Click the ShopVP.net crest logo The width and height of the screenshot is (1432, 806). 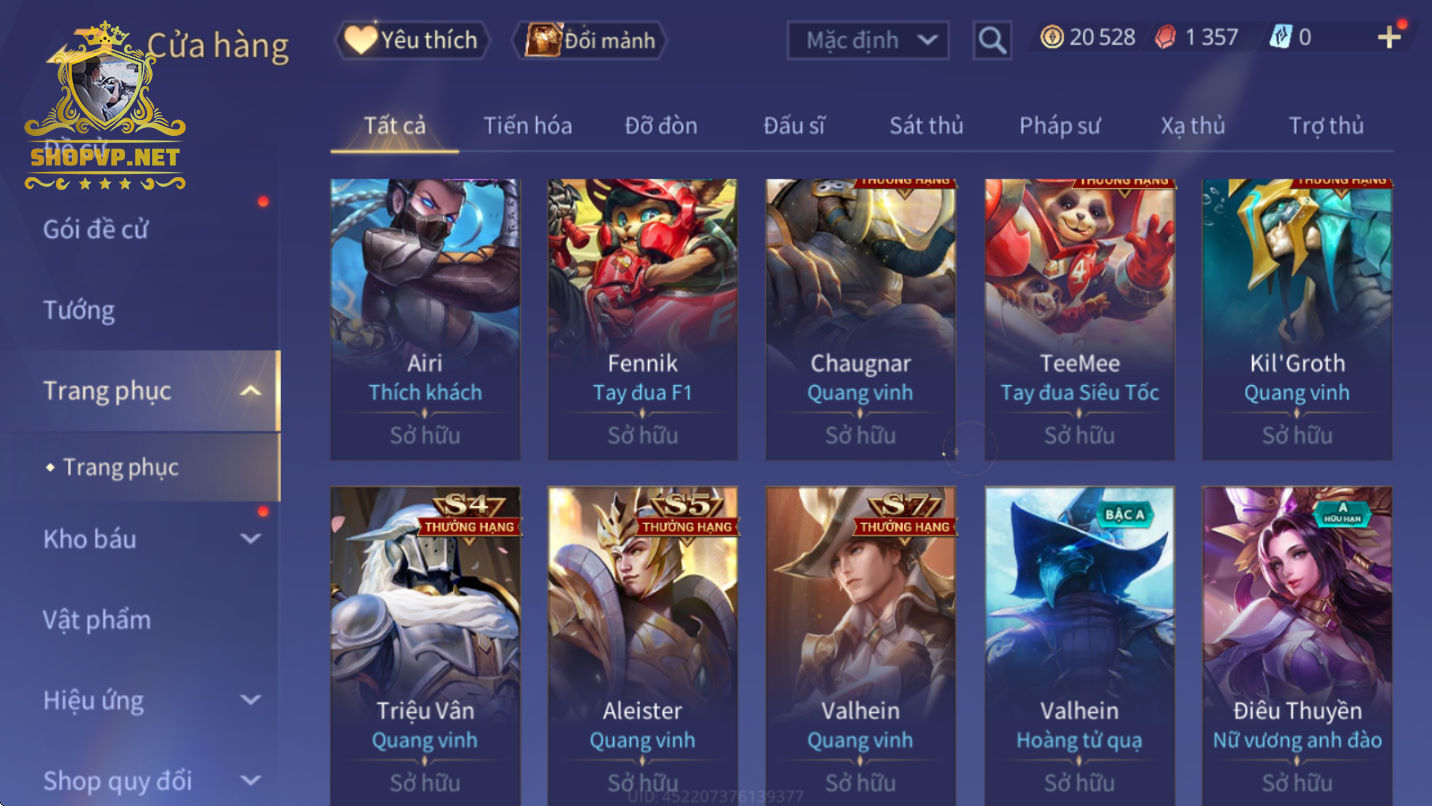click(105, 107)
